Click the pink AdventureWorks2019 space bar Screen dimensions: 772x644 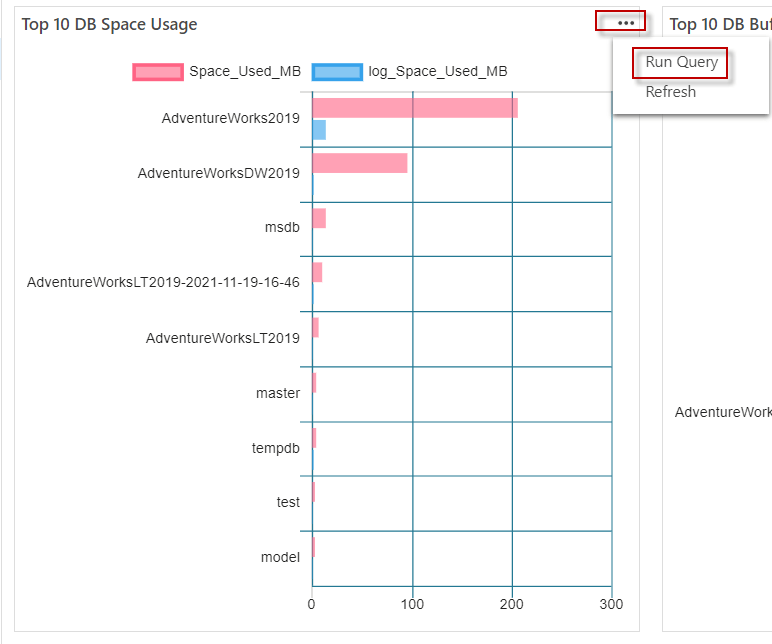click(x=414, y=108)
